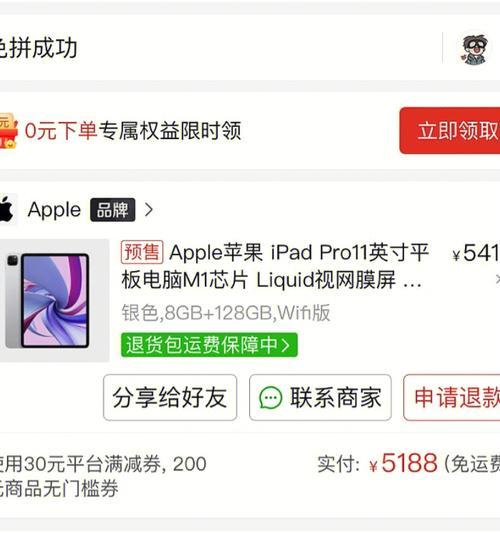The height and width of the screenshot is (533, 500).
Task: Open price details arrow under ¥541
Action: [x=497, y=279]
